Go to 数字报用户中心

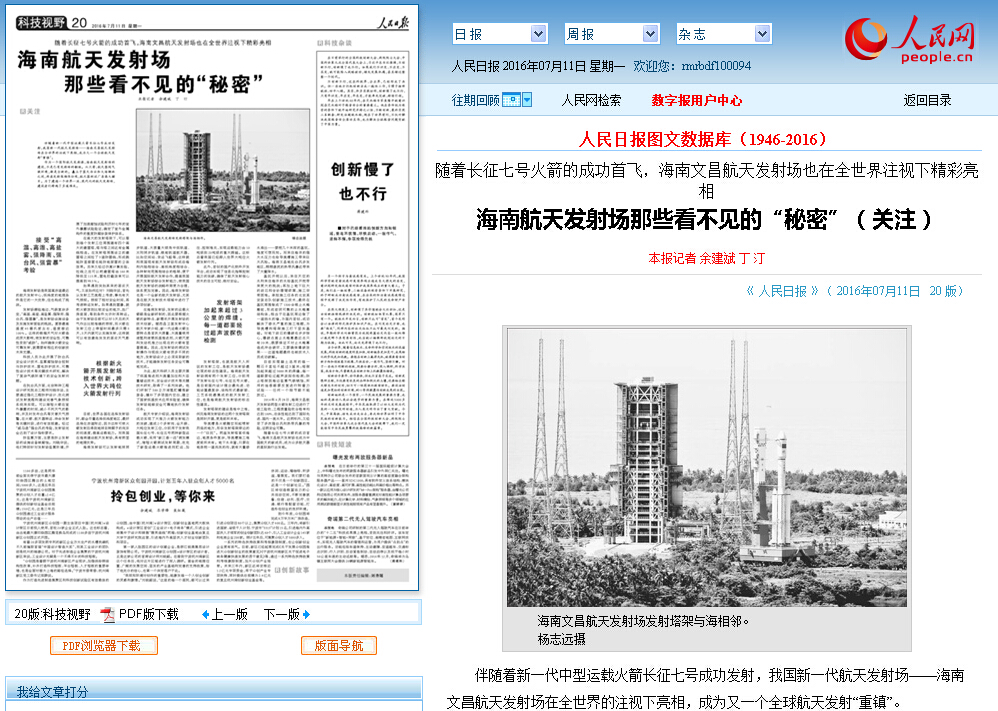click(x=696, y=100)
